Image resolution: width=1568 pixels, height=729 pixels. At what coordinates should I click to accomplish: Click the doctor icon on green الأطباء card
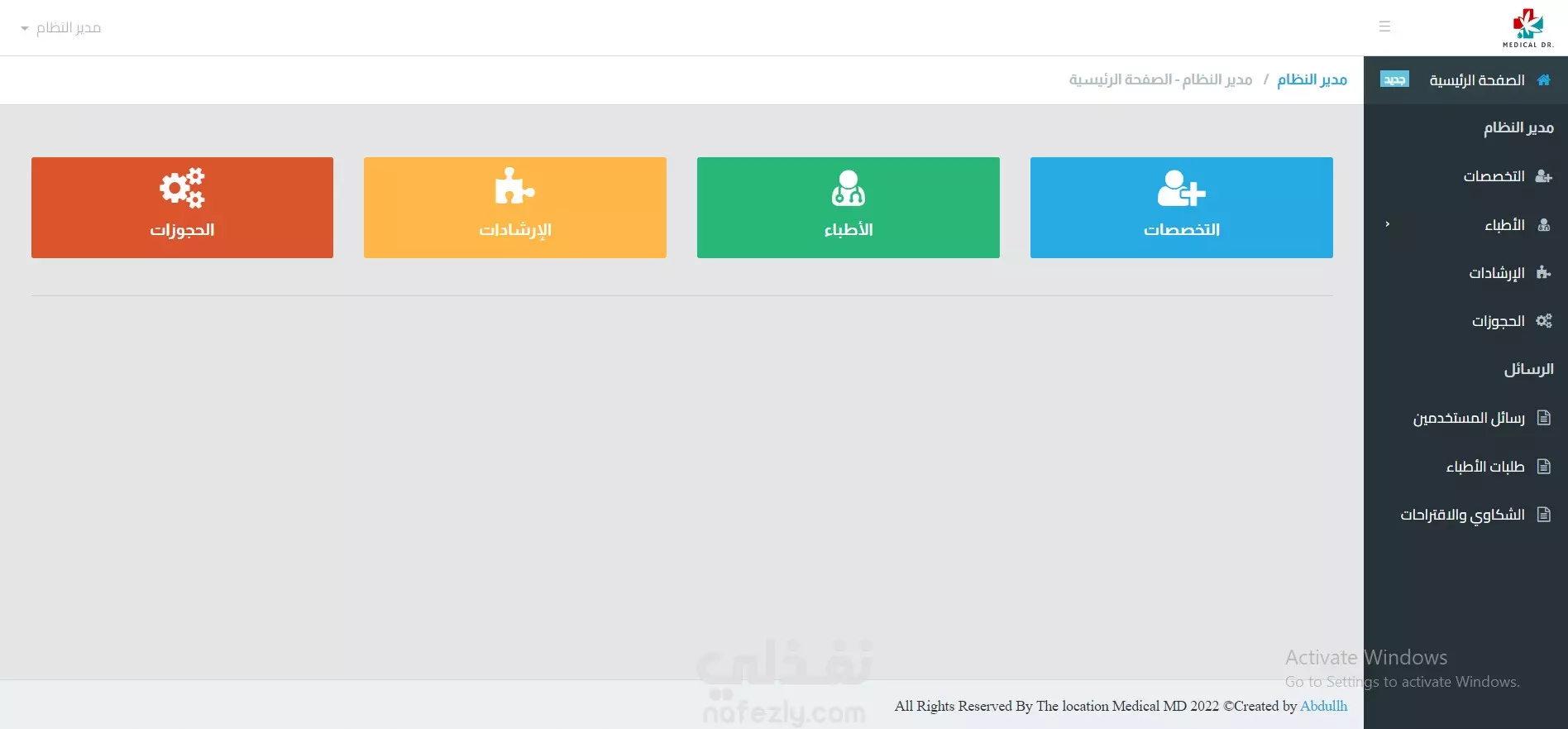pyautogui.click(x=848, y=188)
